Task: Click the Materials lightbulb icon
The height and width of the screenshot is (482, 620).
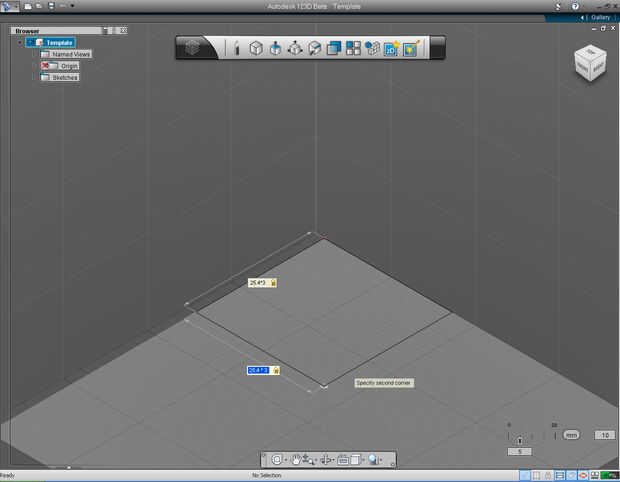Action: (x=411, y=48)
